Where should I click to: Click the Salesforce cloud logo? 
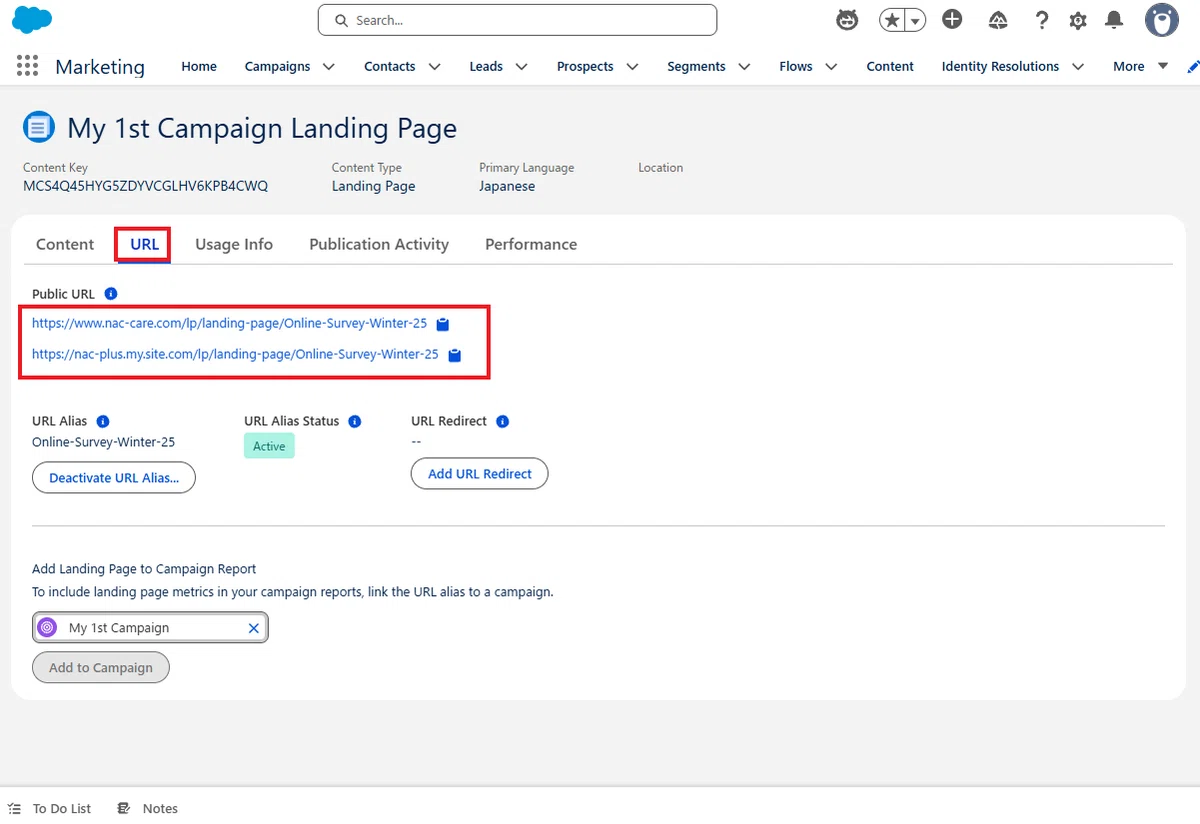33,19
